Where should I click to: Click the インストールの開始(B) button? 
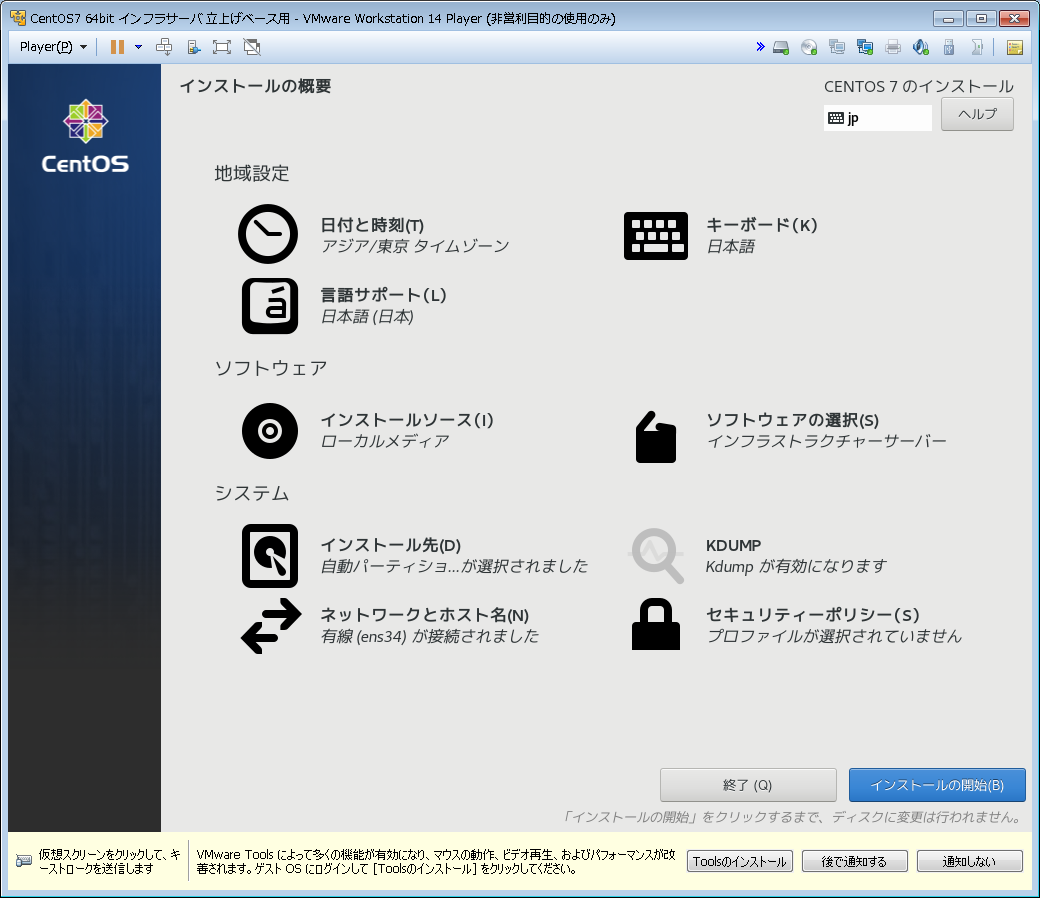[x=937, y=785]
